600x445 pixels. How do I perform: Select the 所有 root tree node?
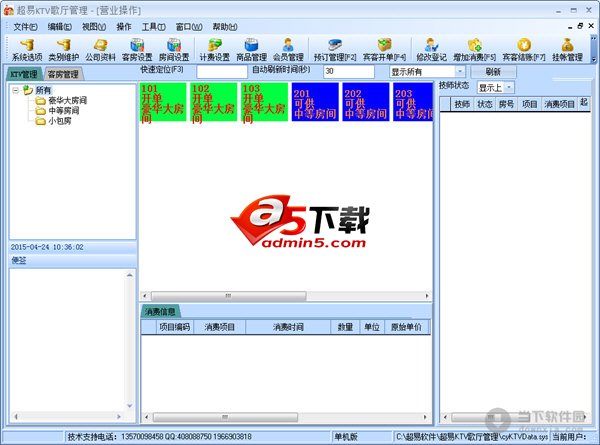pyautogui.click(x=43, y=90)
